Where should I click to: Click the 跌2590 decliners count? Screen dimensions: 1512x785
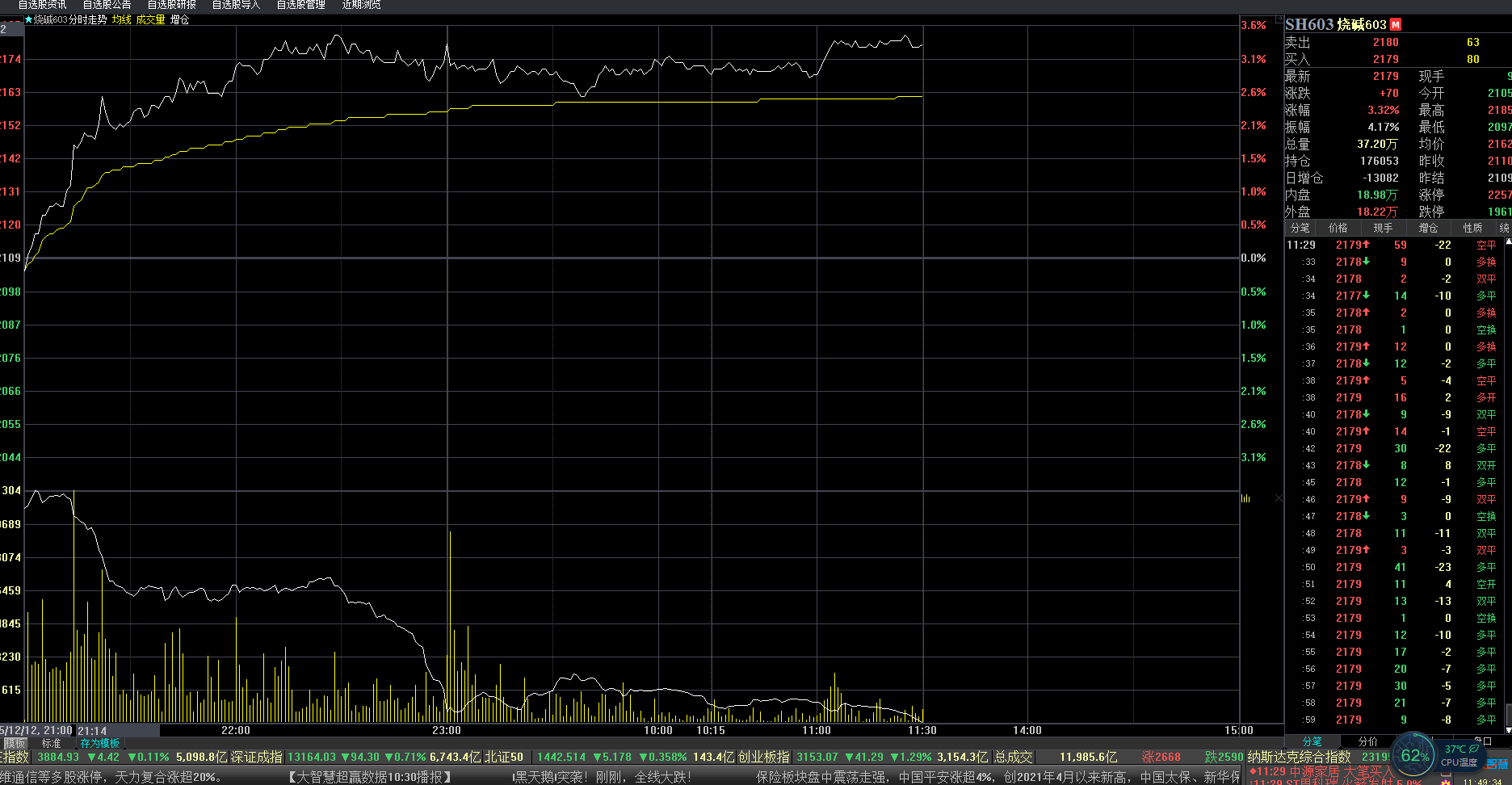pyautogui.click(x=1224, y=757)
